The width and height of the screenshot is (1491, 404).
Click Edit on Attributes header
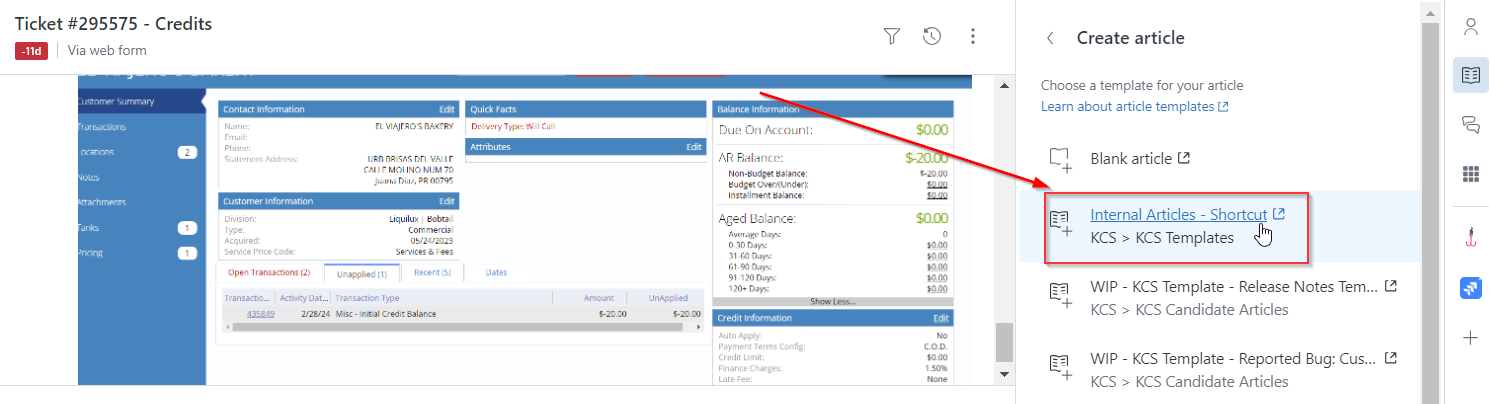[x=694, y=146]
